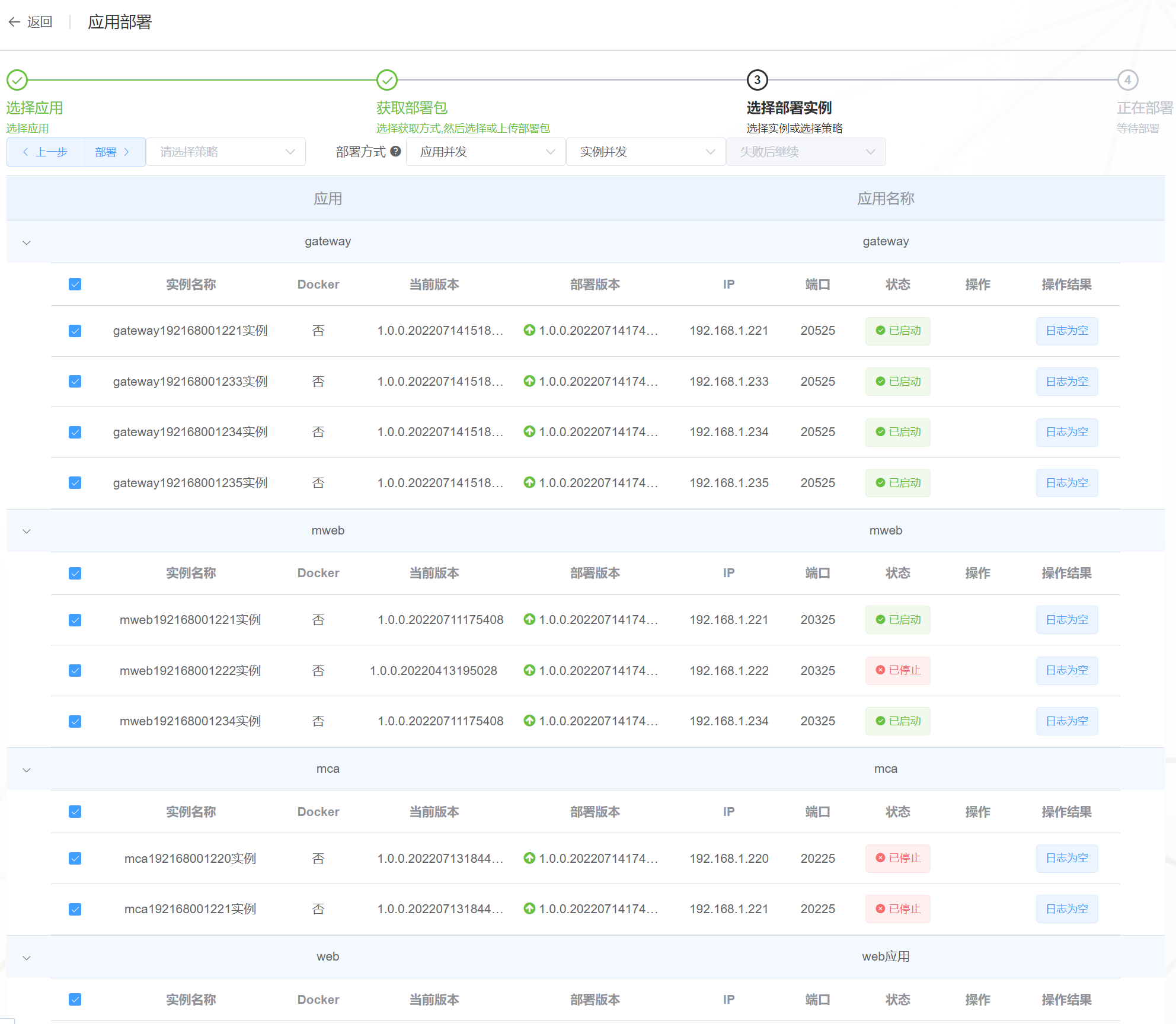Uncheck mweb192168001221实例 checkbox
The image size is (1176, 1024).
click(75, 620)
